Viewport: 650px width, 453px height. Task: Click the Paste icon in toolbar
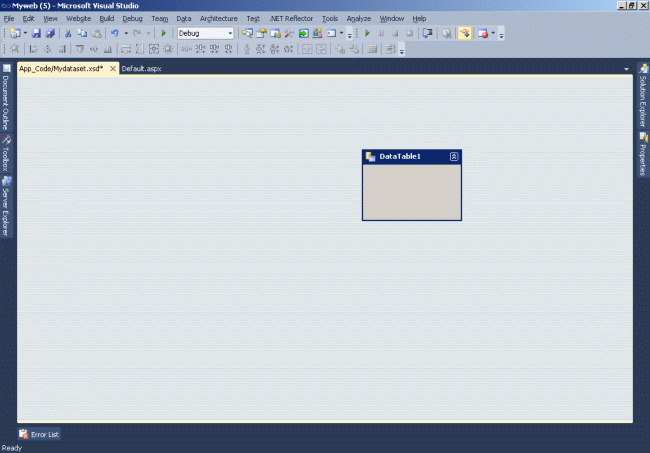96,33
